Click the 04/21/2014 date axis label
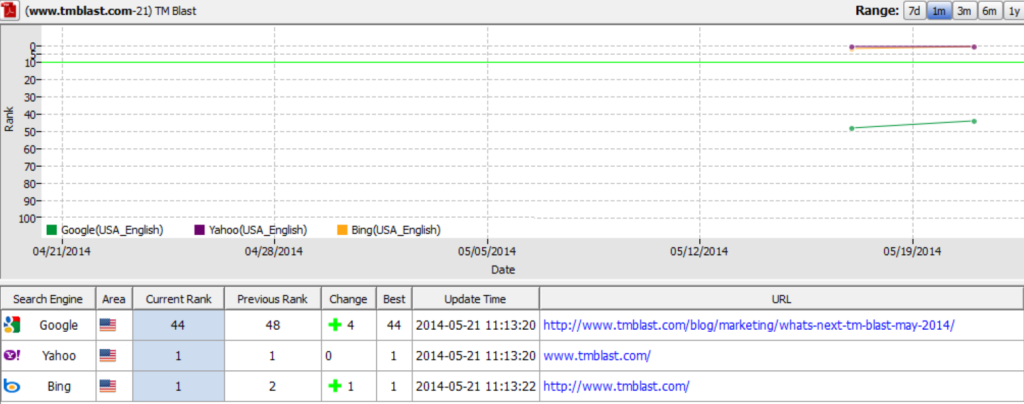This screenshot has height=404, width=1024. coord(61,251)
